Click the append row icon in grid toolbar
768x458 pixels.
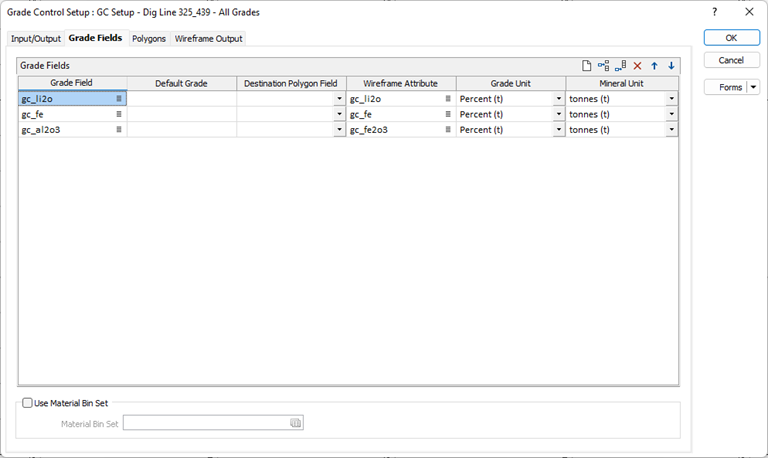tap(621, 66)
